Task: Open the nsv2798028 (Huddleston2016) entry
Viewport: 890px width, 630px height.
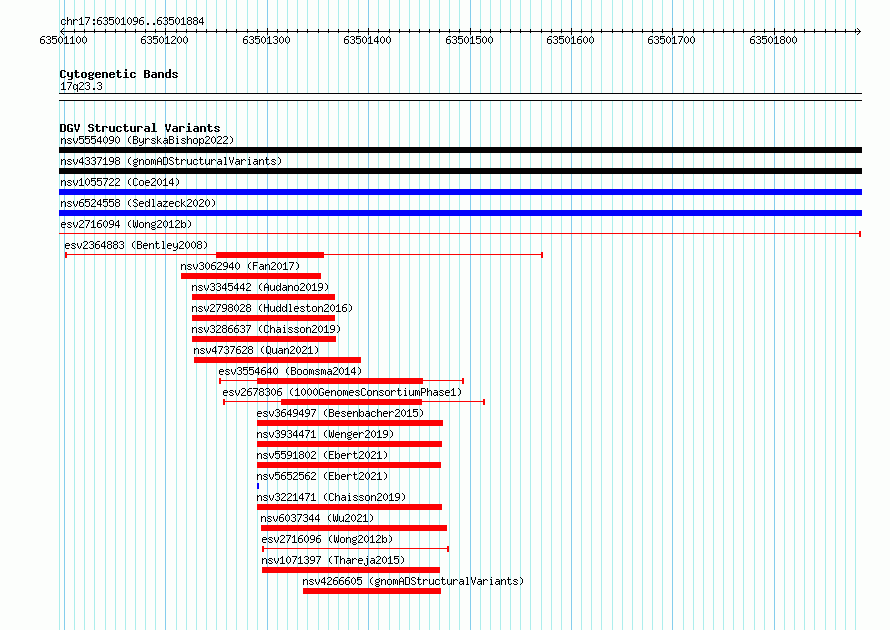Action: point(272,308)
